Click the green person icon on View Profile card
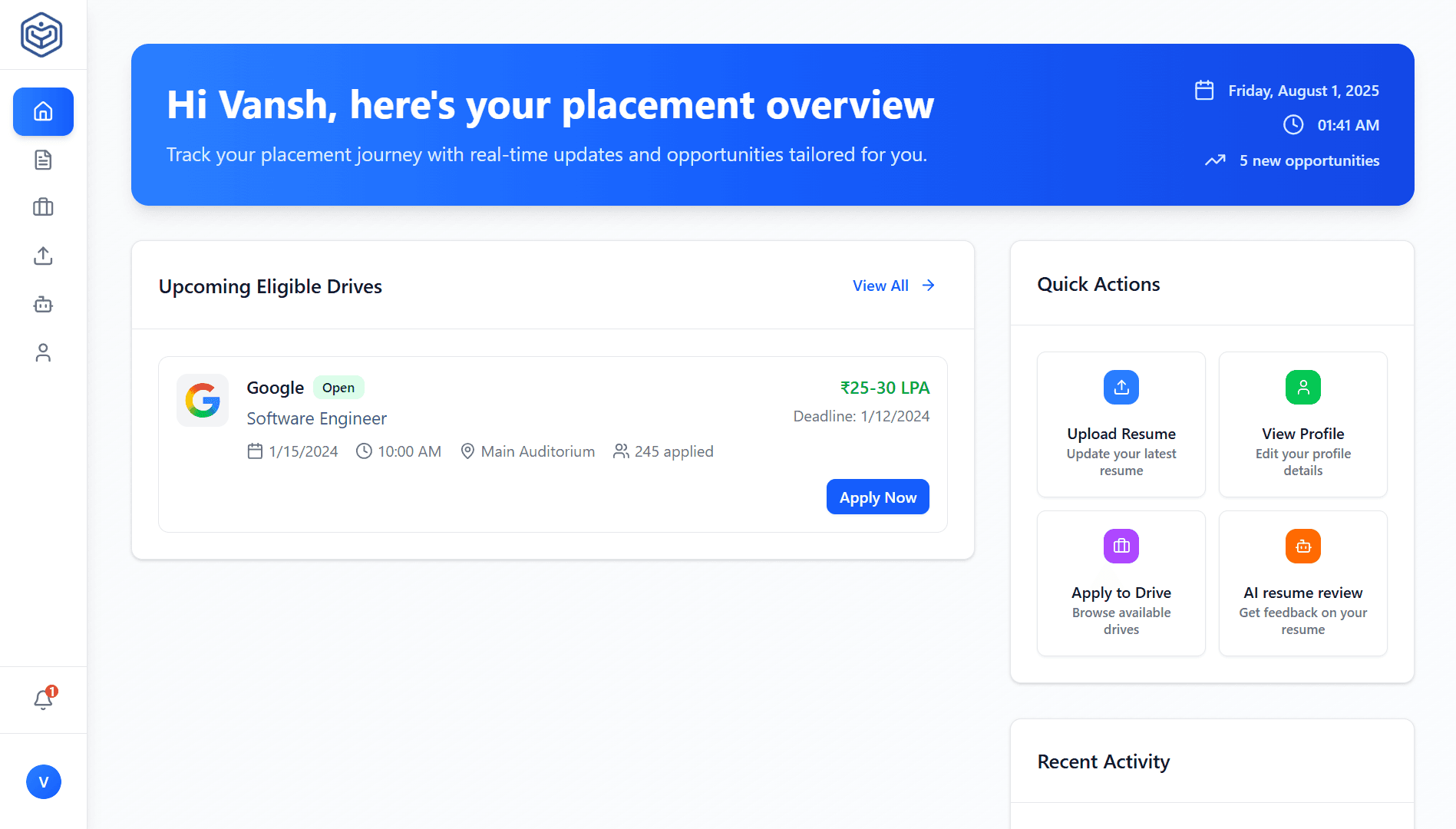Image resolution: width=1456 pixels, height=829 pixels. click(1302, 387)
